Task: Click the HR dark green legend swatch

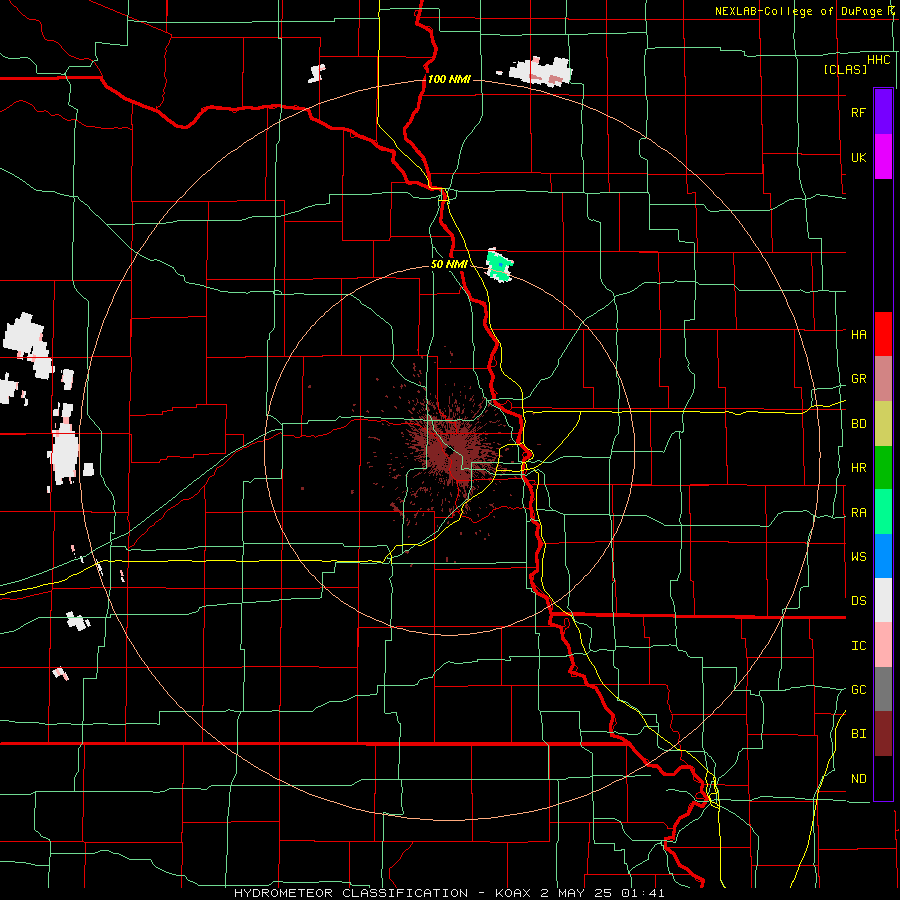Action: pyautogui.click(x=883, y=468)
